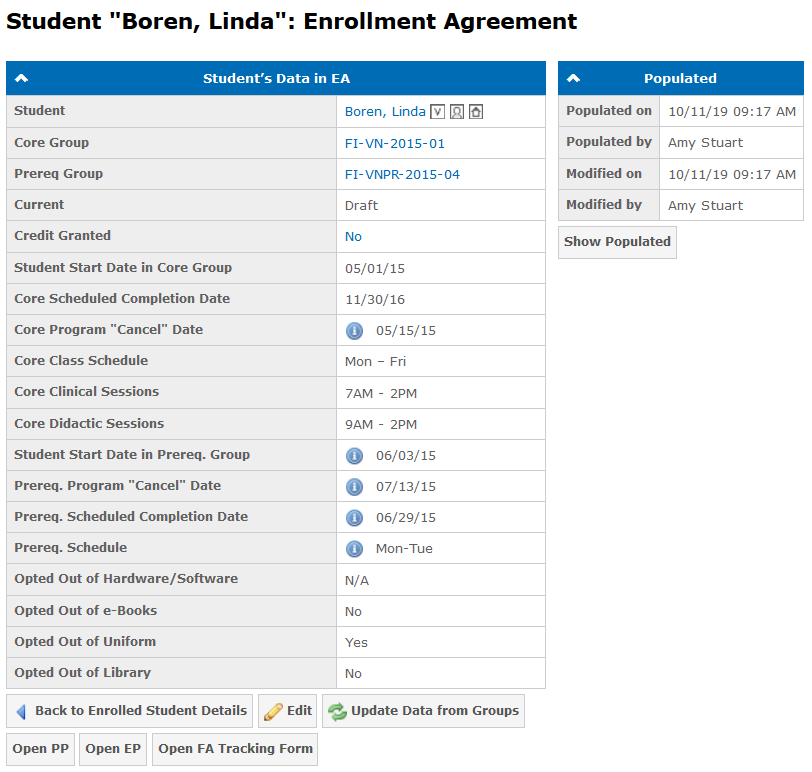Viewport: 812px width, 772px height.
Task: Click the Credit Granted 'No' link
Action: click(353, 237)
